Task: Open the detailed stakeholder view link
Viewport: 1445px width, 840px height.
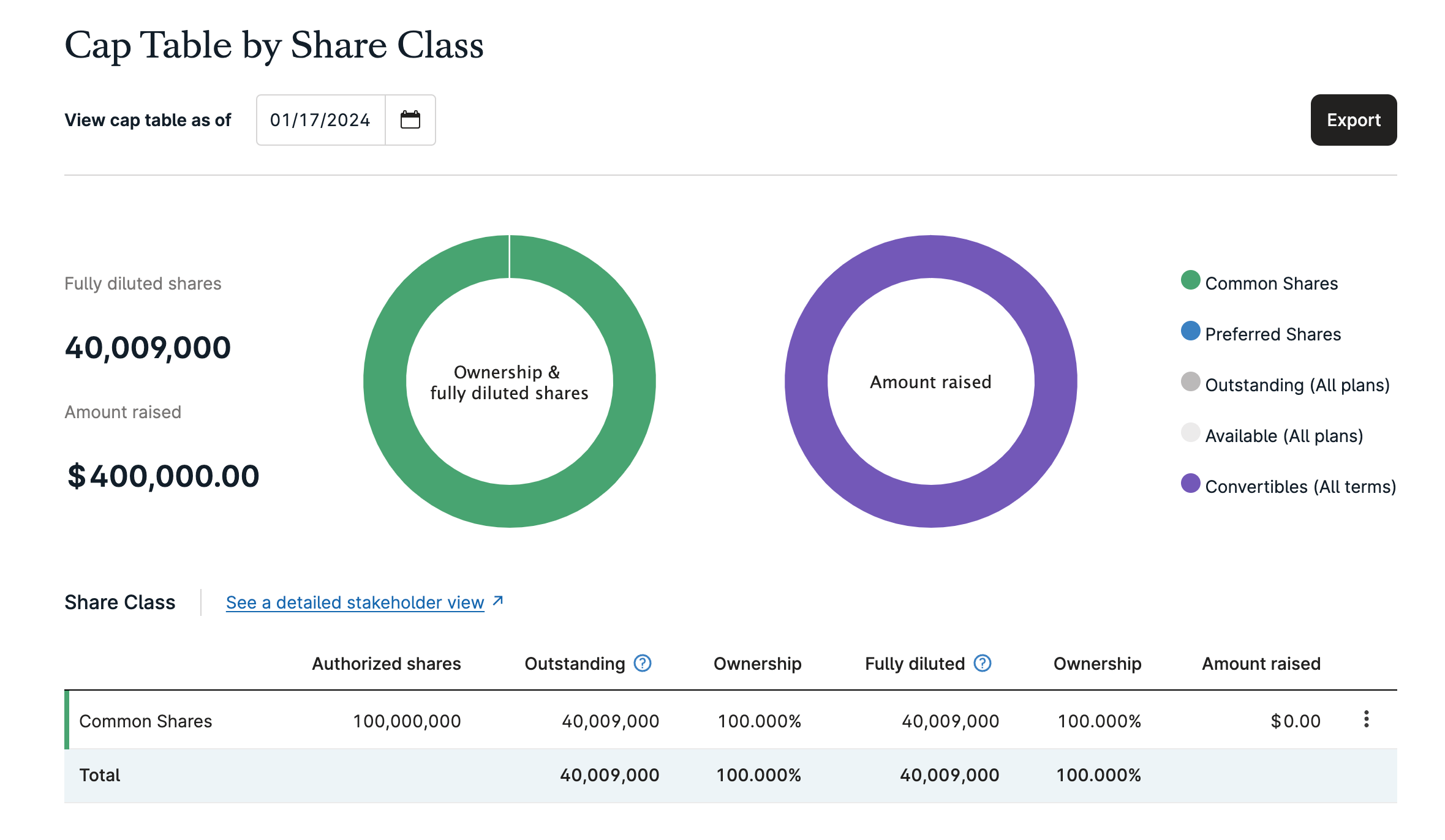Action: coord(355,602)
